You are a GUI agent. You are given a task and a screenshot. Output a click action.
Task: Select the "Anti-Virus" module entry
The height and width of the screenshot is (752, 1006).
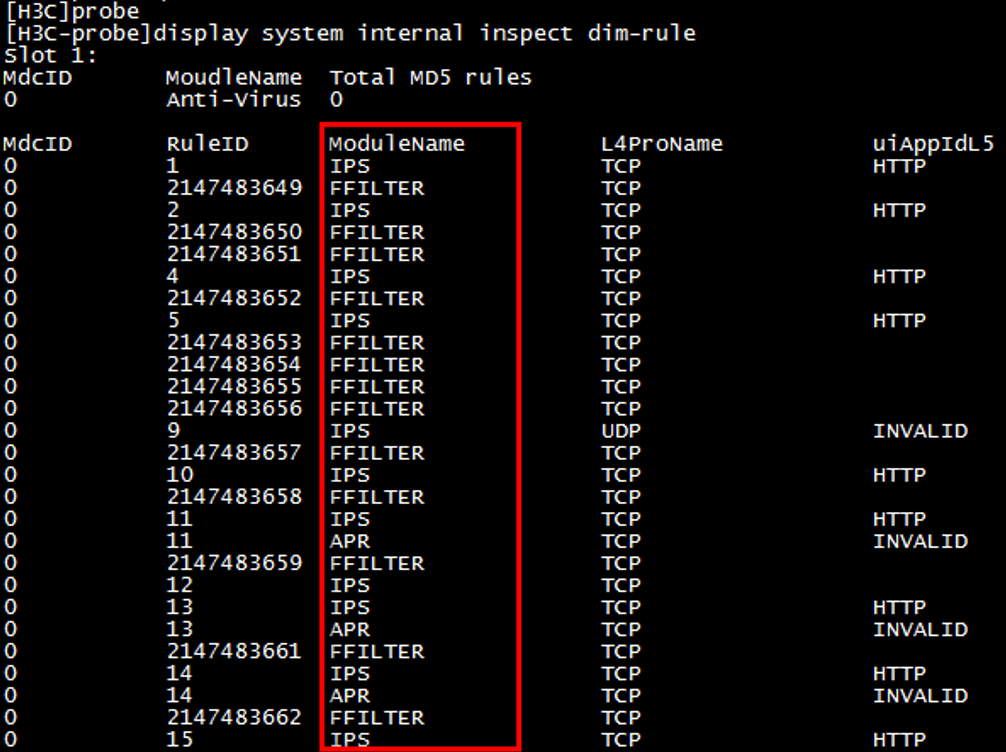tap(234, 100)
